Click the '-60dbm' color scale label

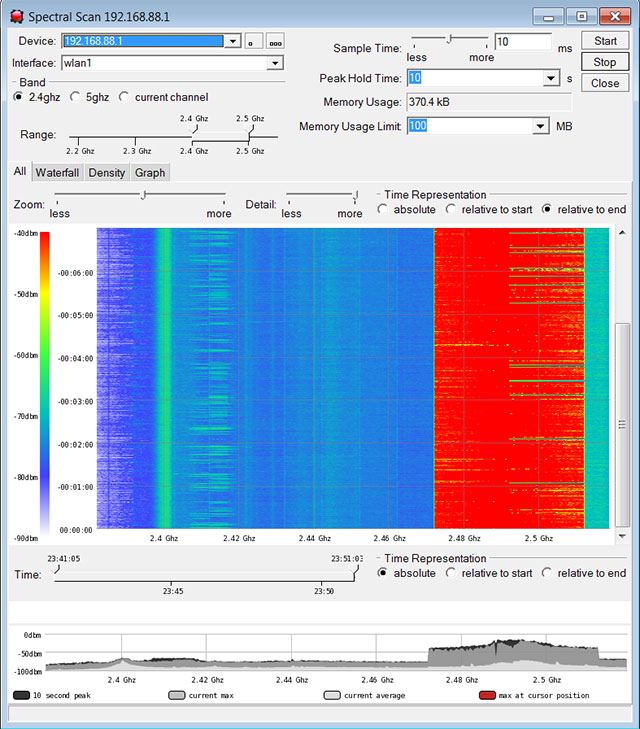26,355
